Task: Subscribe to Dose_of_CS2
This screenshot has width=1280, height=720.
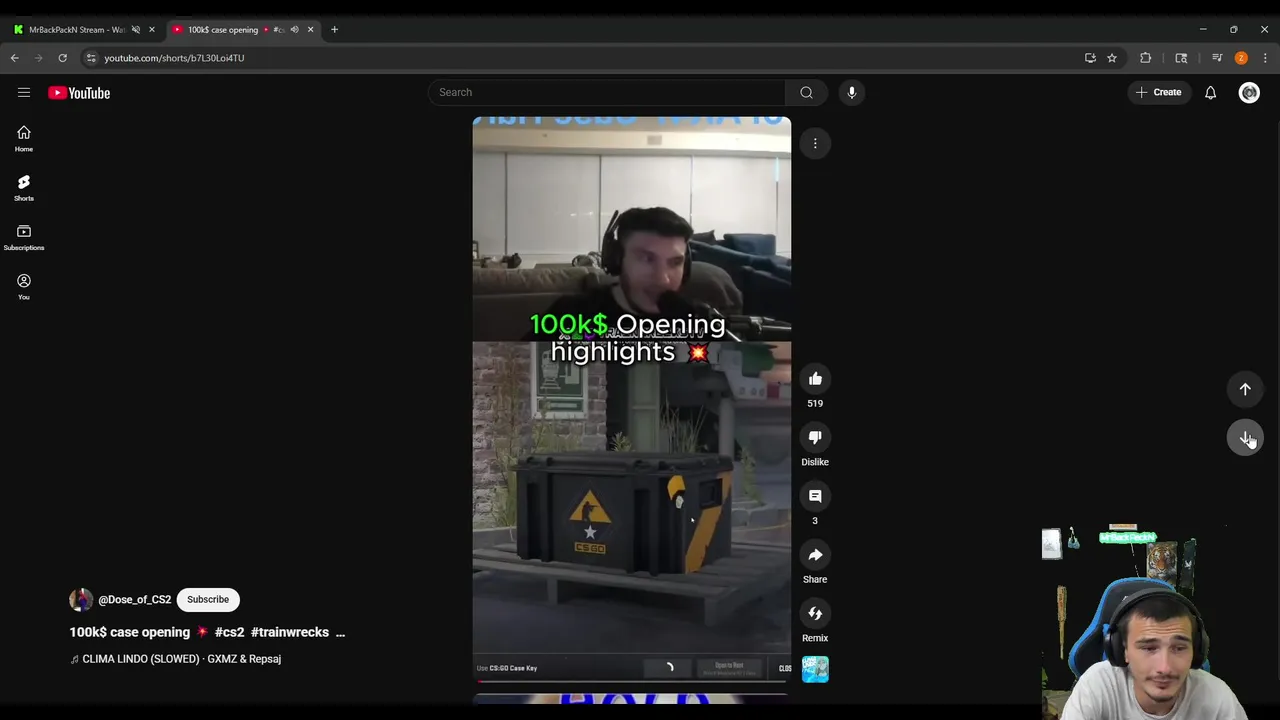Action: [208, 599]
